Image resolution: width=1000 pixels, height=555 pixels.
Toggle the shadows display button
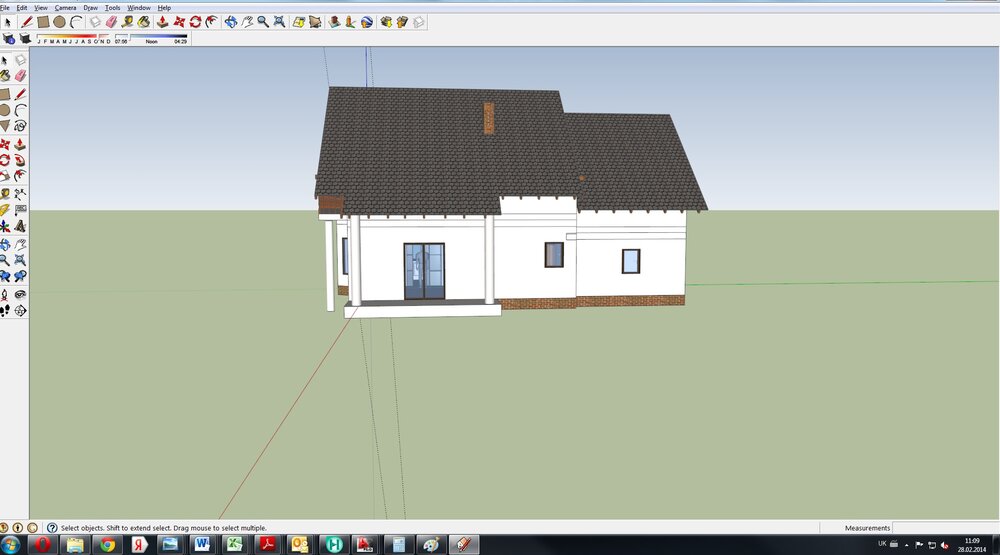(x=24, y=39)
